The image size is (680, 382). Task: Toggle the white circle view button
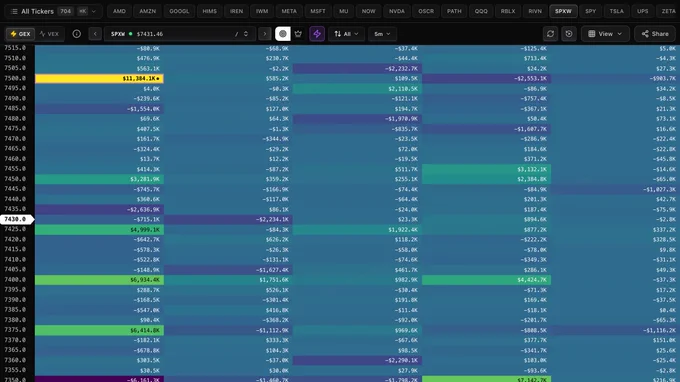(283, 34)
